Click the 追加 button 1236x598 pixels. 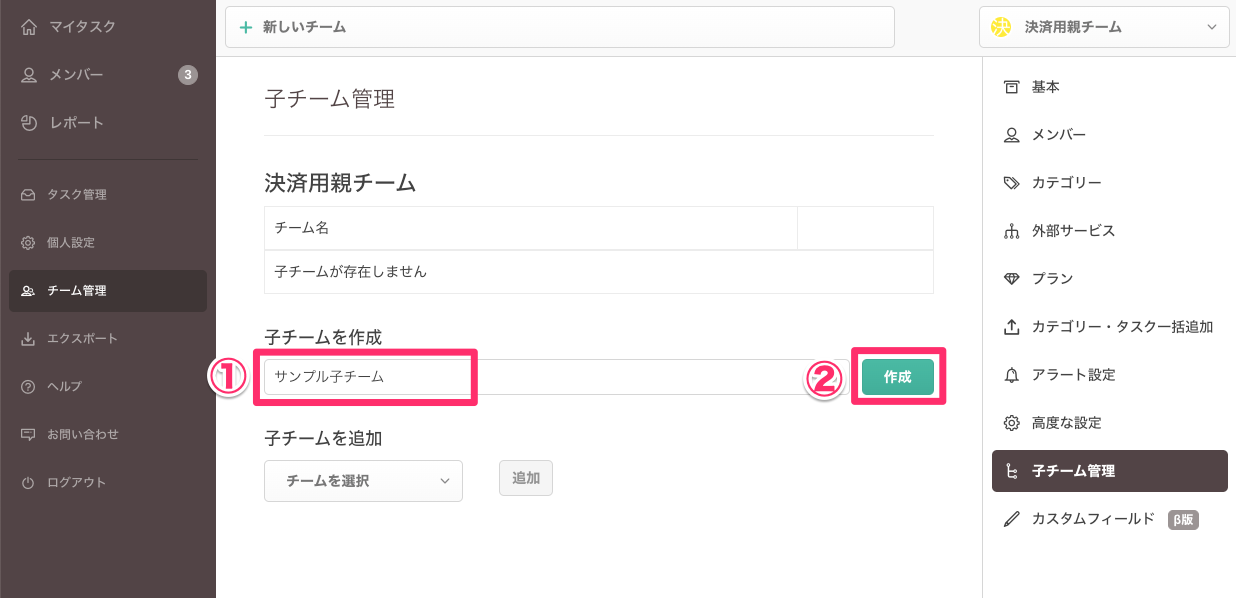point(526,478)
